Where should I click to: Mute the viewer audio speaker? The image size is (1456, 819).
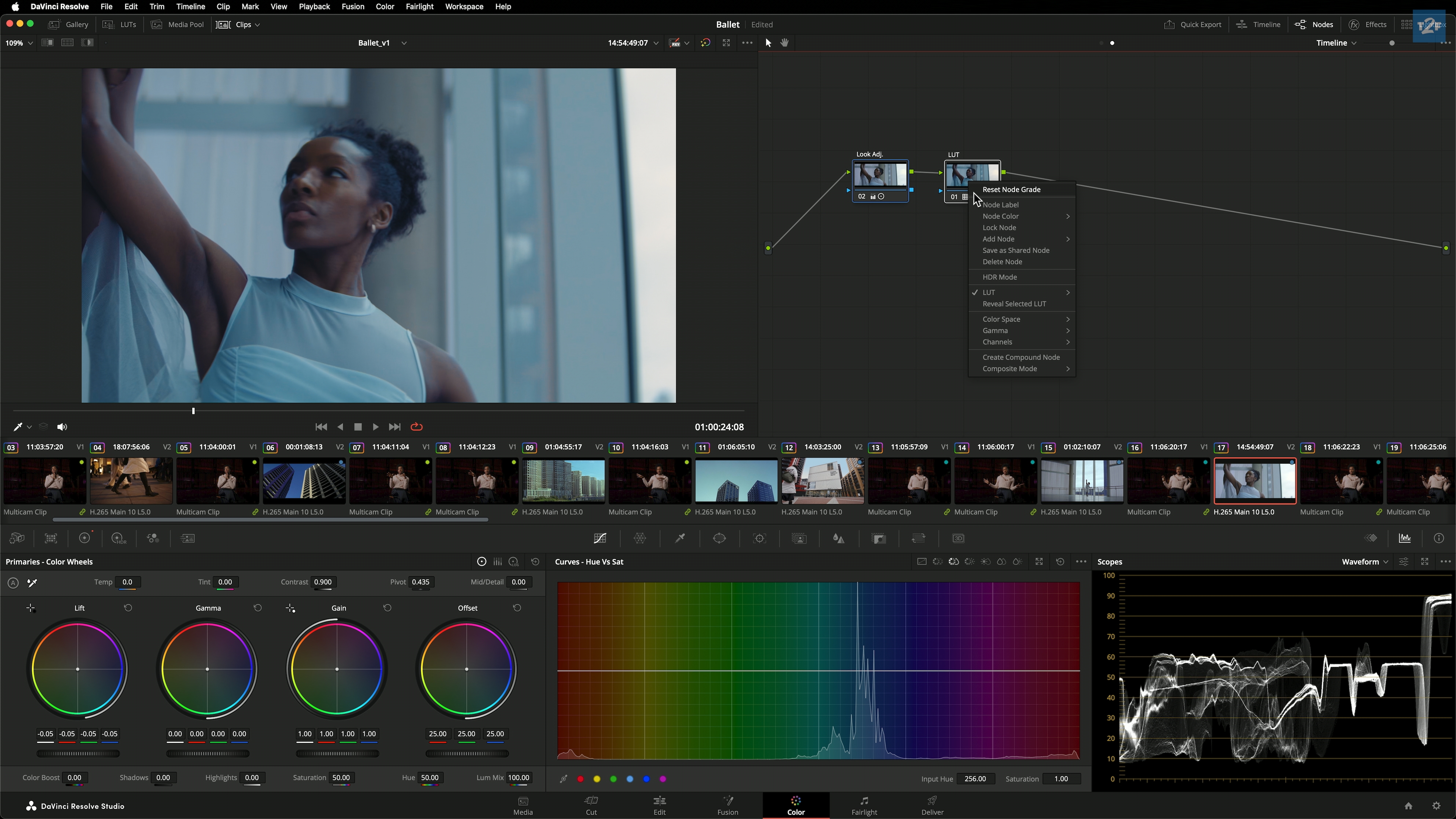click(62, 427)
